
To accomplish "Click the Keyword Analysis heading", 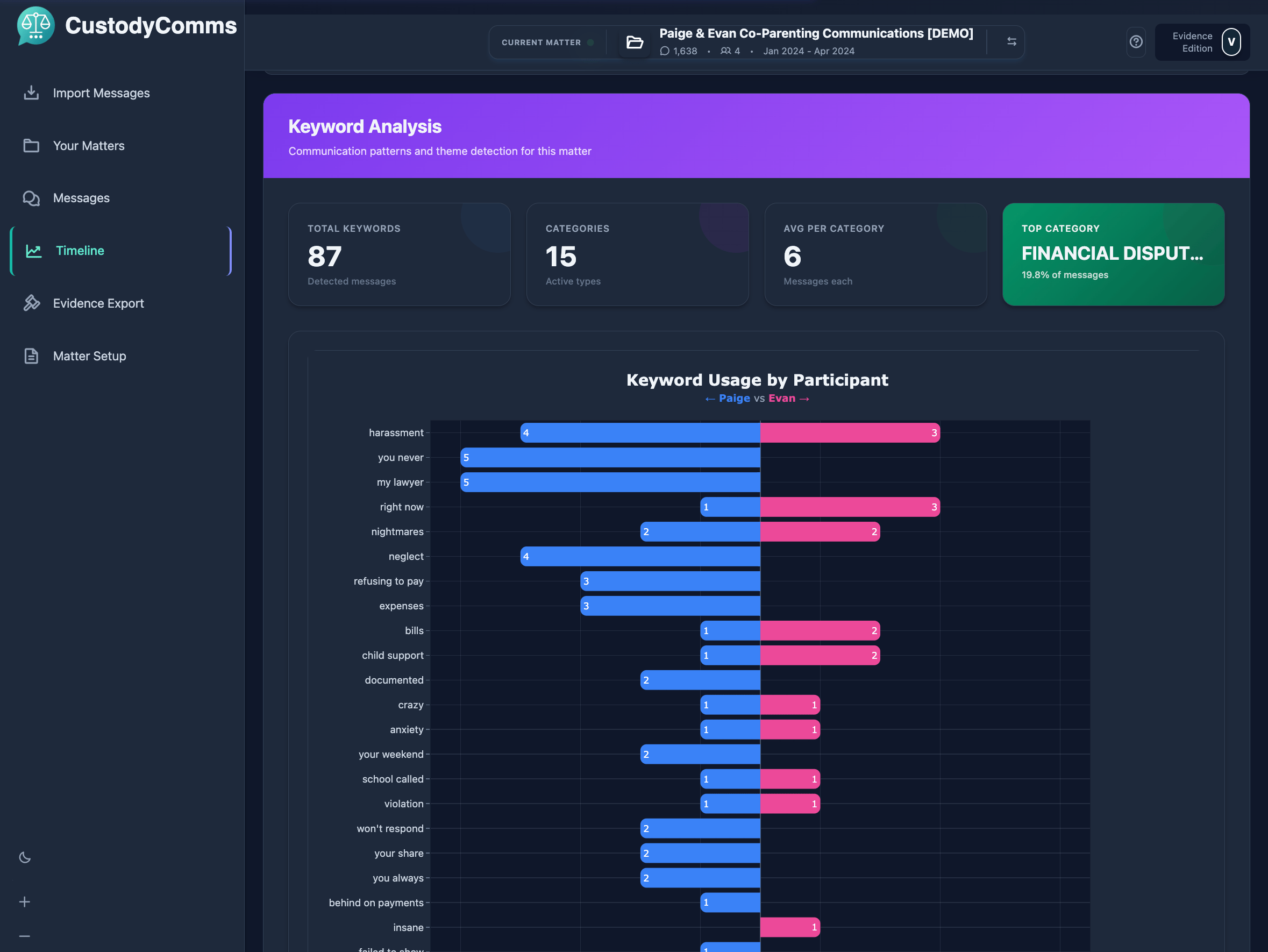I will point(365,126).
